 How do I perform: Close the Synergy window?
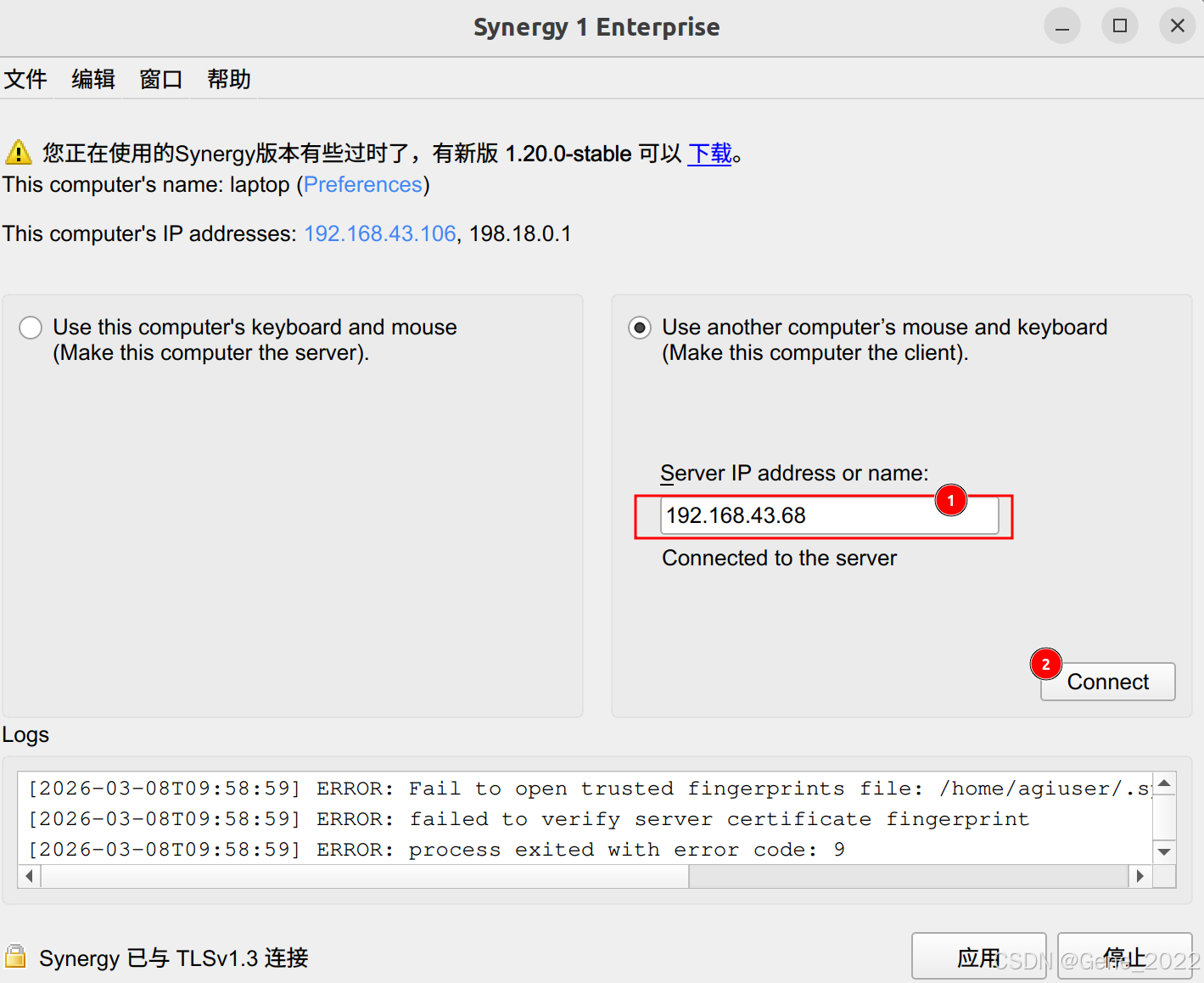[x=1178, y=25]
